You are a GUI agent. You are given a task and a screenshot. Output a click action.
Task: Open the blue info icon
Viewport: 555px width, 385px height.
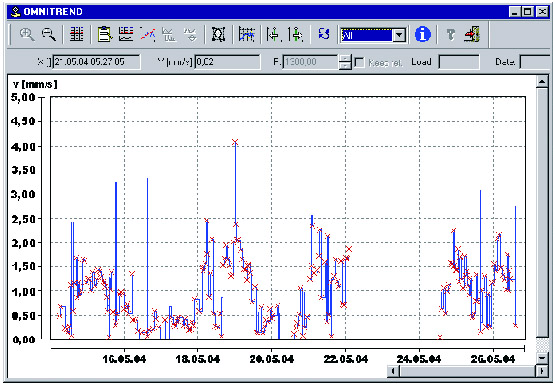click(x=423, y=35)
